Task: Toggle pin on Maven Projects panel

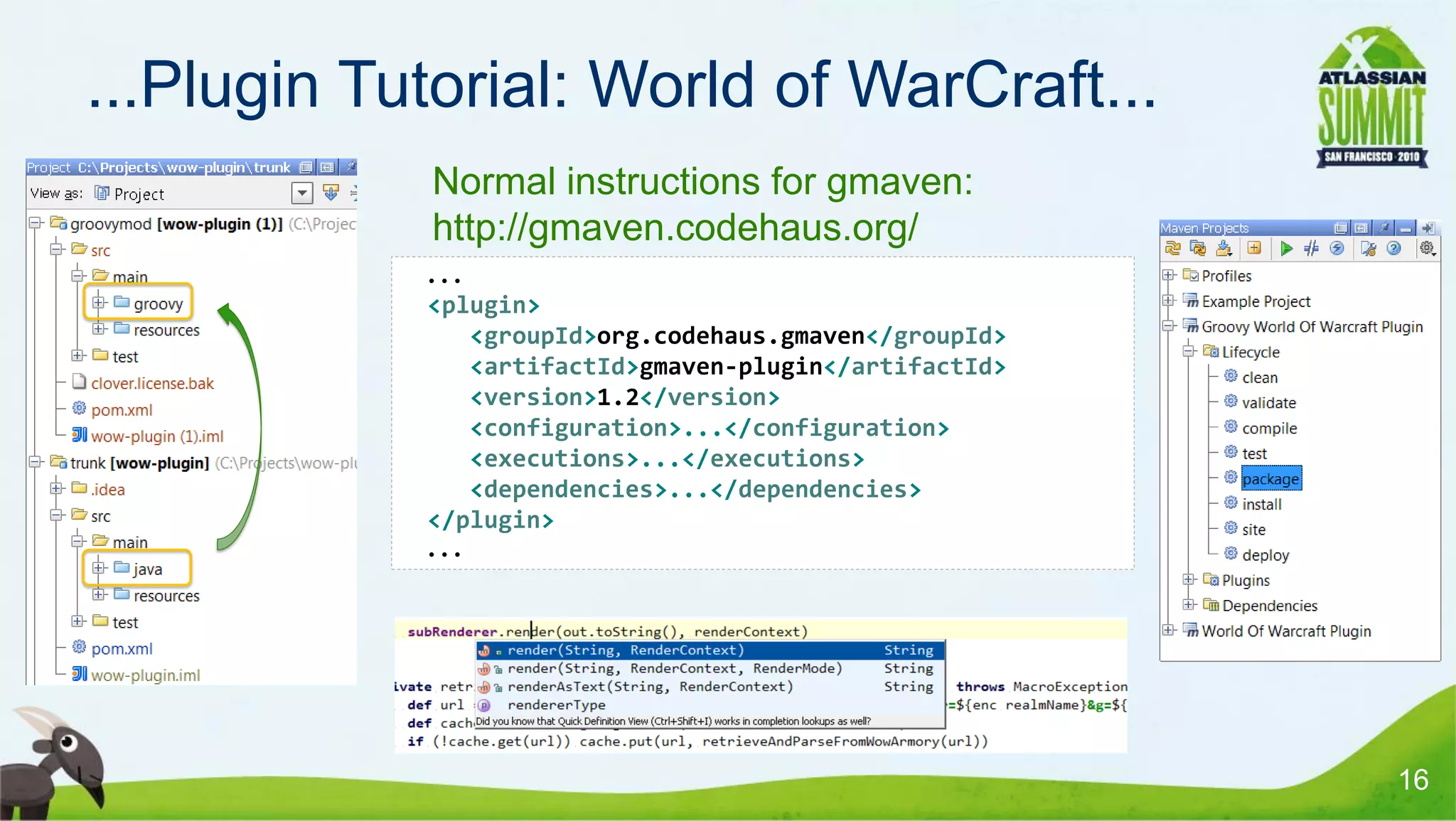Action: tap(1383, 228)
